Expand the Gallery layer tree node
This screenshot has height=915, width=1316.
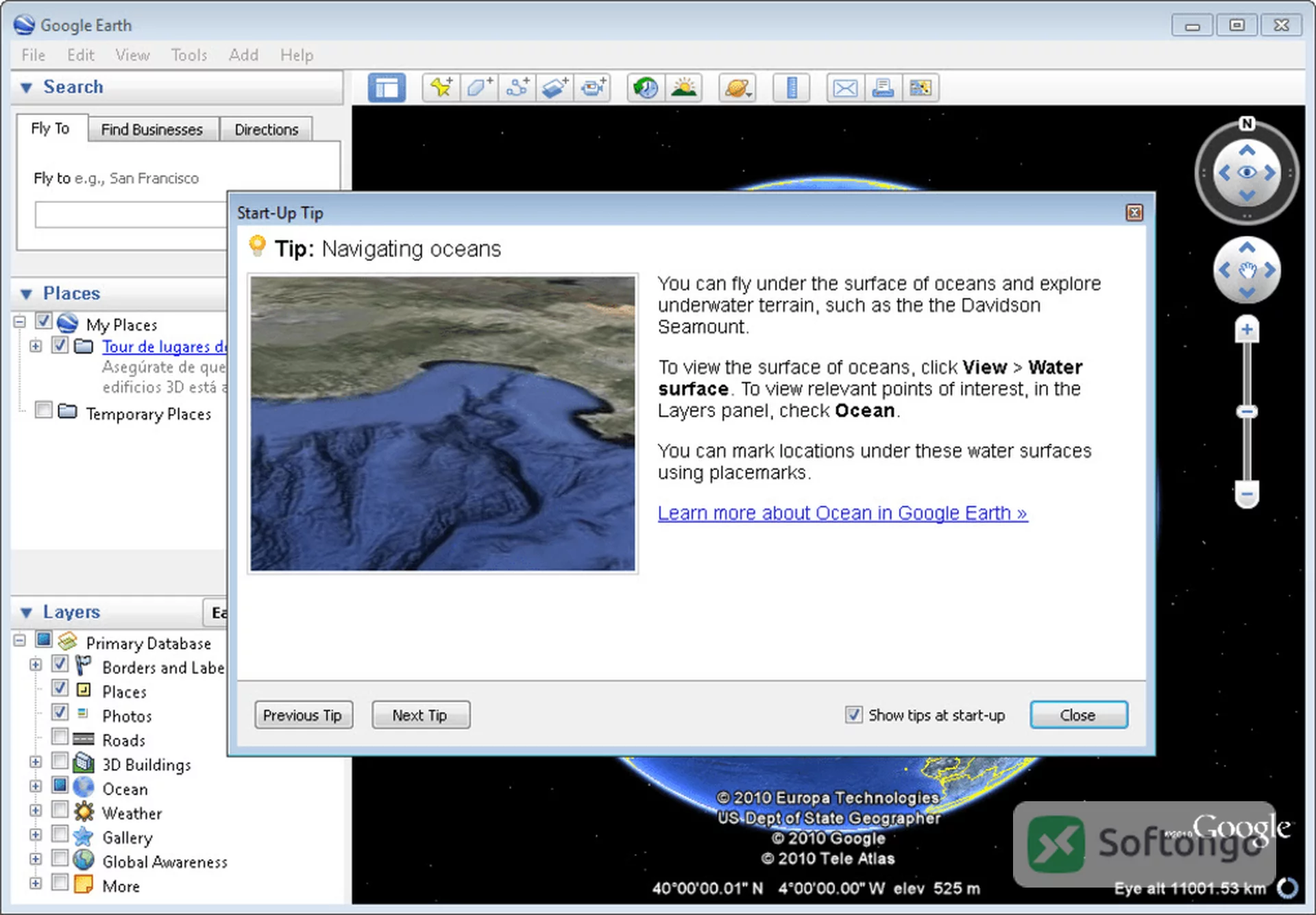[x=36, y=835]
